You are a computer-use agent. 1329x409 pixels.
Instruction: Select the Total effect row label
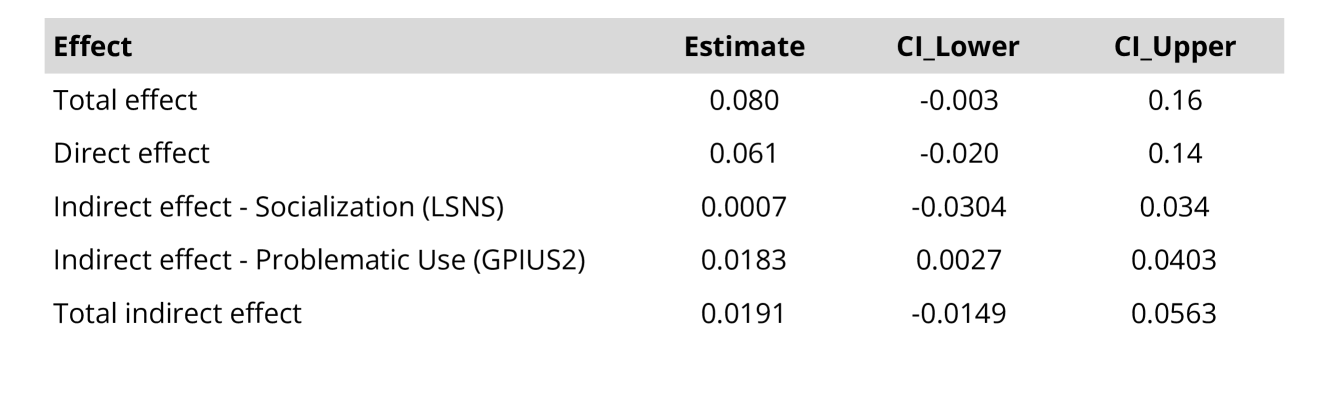point(125,100)
